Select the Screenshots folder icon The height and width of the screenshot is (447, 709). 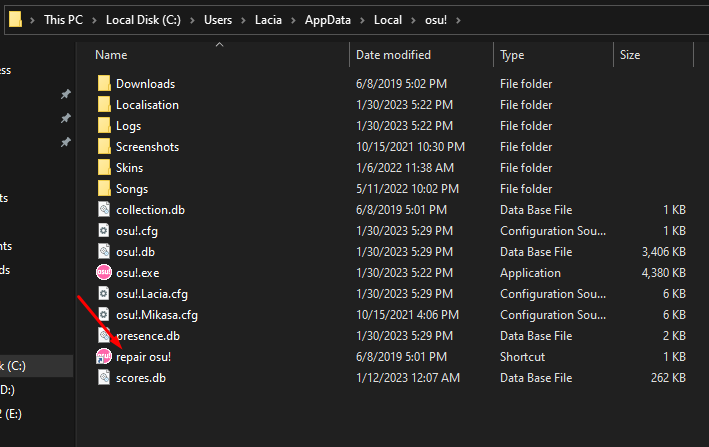coord(104,147)
